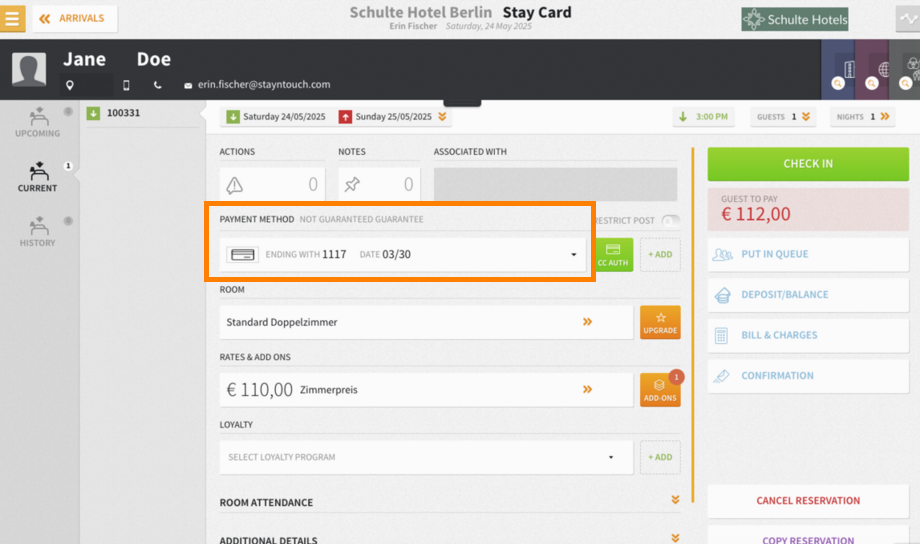
Task: Change the 3:00 PM arrival time
Action: point(703,117)
